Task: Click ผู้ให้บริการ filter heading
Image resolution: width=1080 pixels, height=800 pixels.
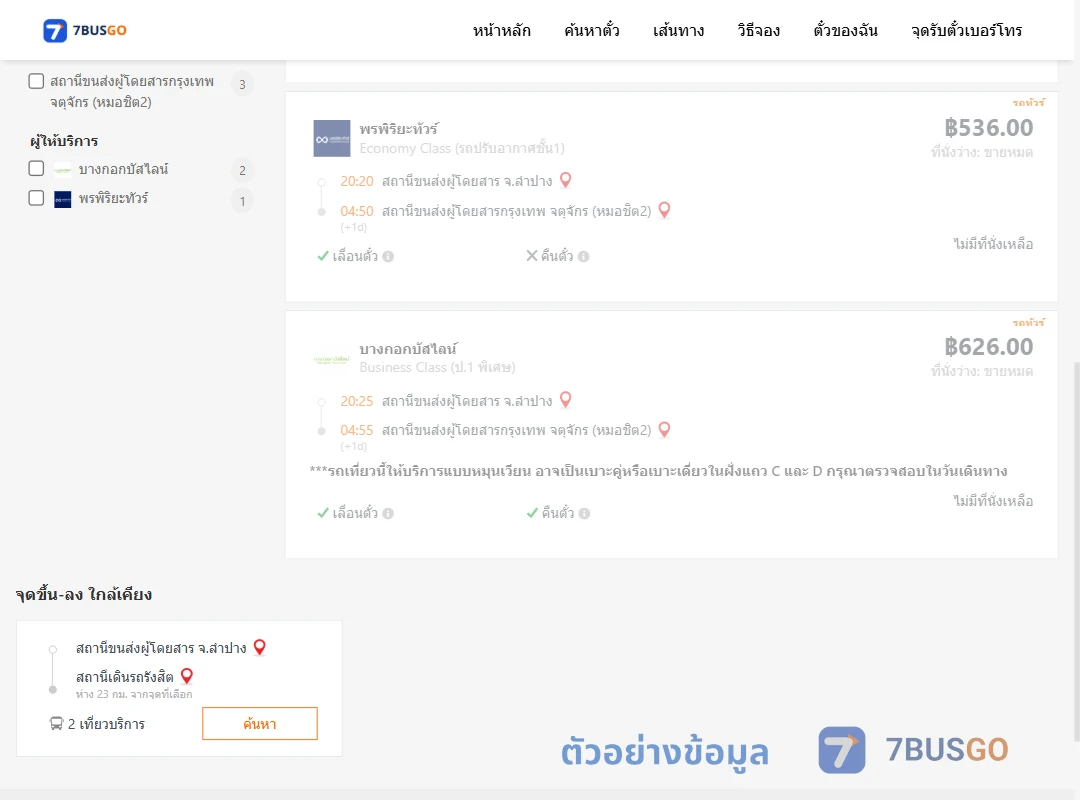Action: 64,141
